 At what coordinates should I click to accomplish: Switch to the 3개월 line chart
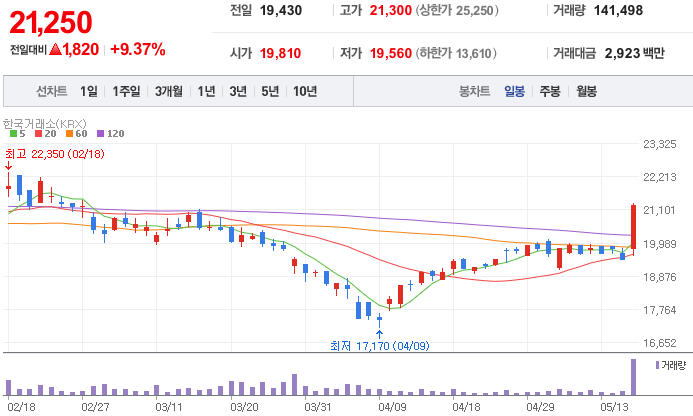169,92
